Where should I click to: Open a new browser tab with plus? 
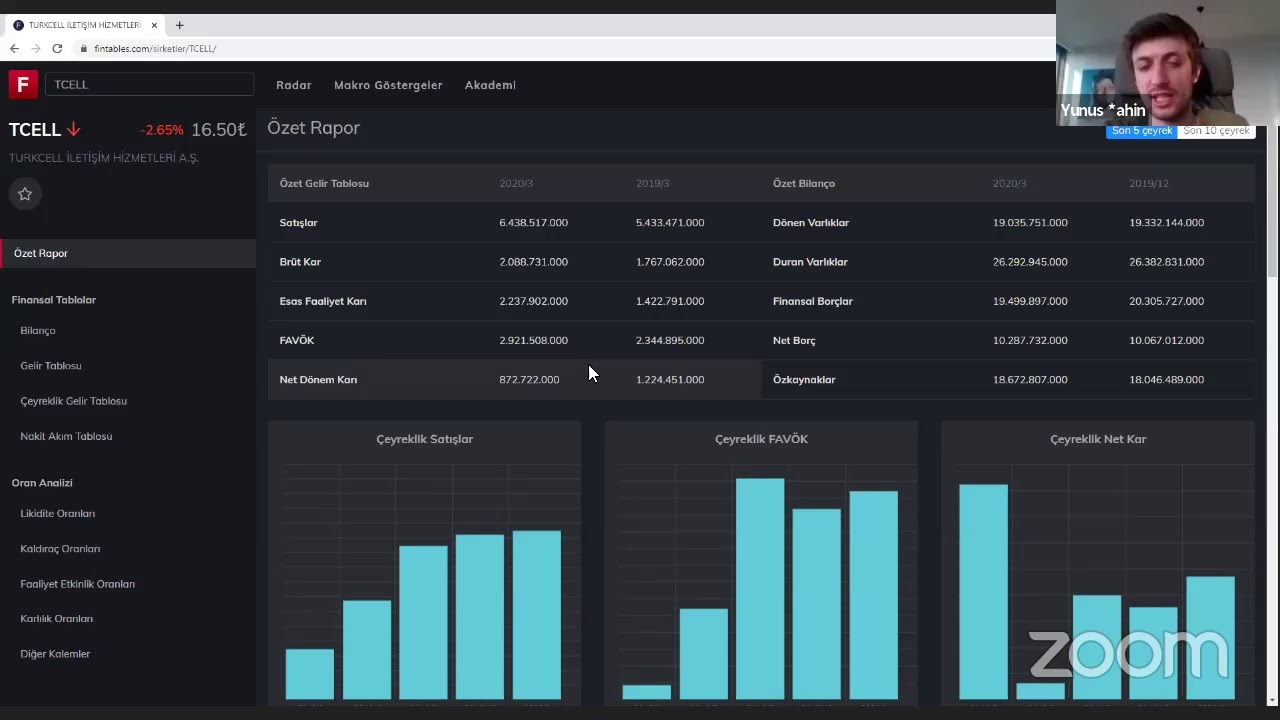coord(180,25)
